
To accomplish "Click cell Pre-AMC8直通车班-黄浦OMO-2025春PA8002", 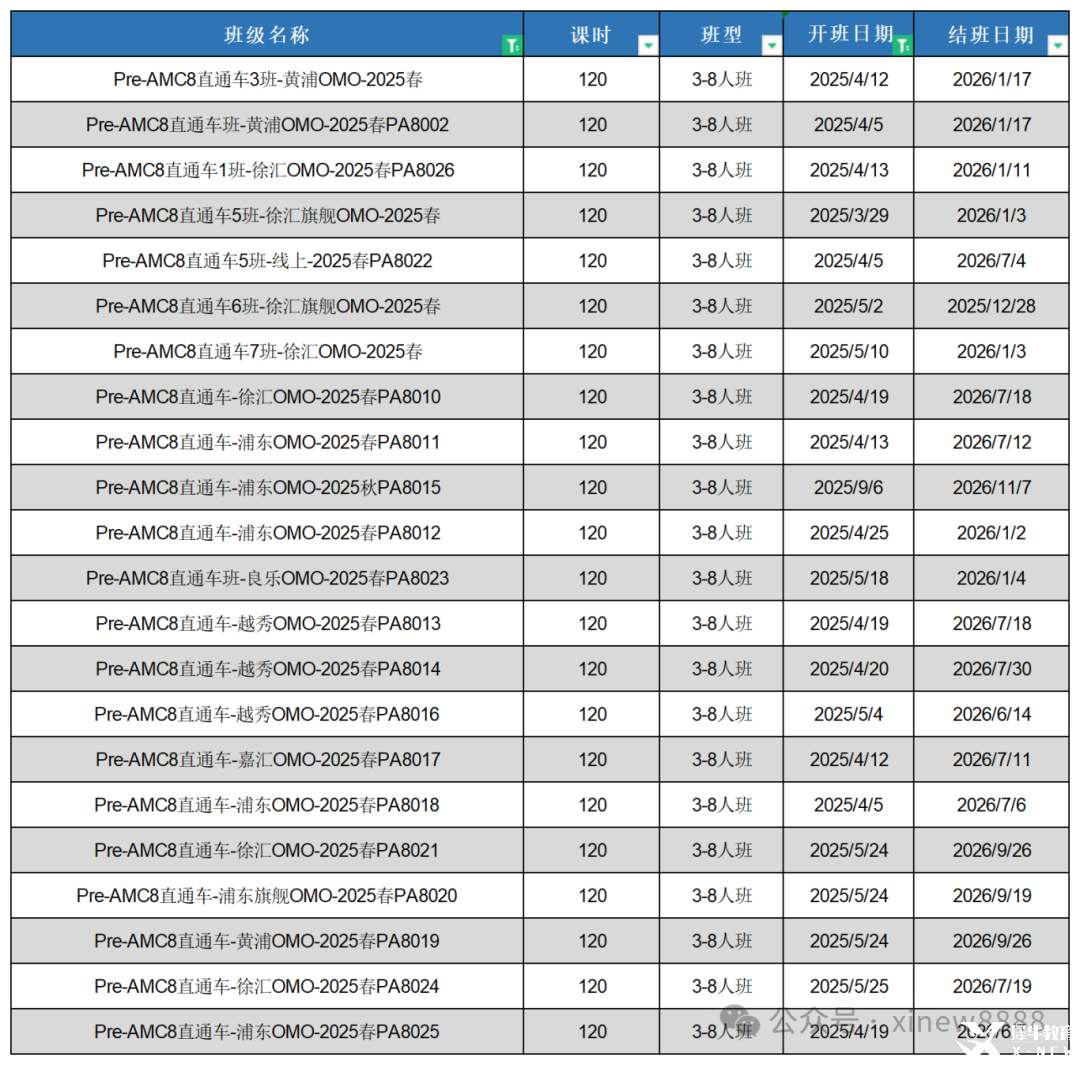I will click(267, 125).
